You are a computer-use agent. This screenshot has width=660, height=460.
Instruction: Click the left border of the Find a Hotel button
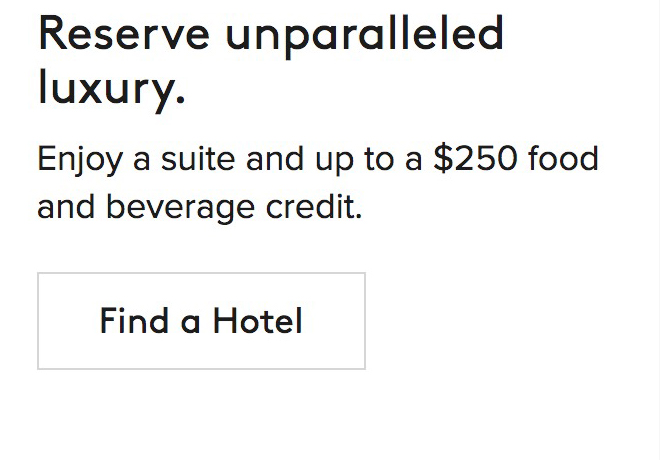click(x=38, y=321)
